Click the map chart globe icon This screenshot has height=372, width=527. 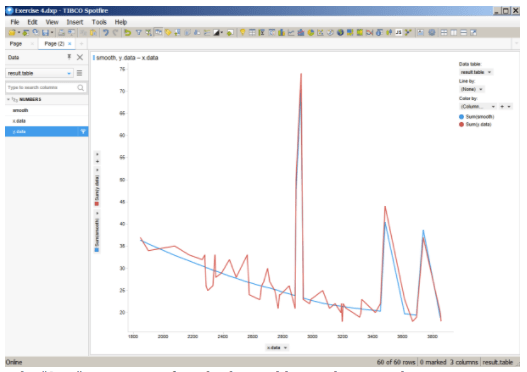(x=340, y=33)
